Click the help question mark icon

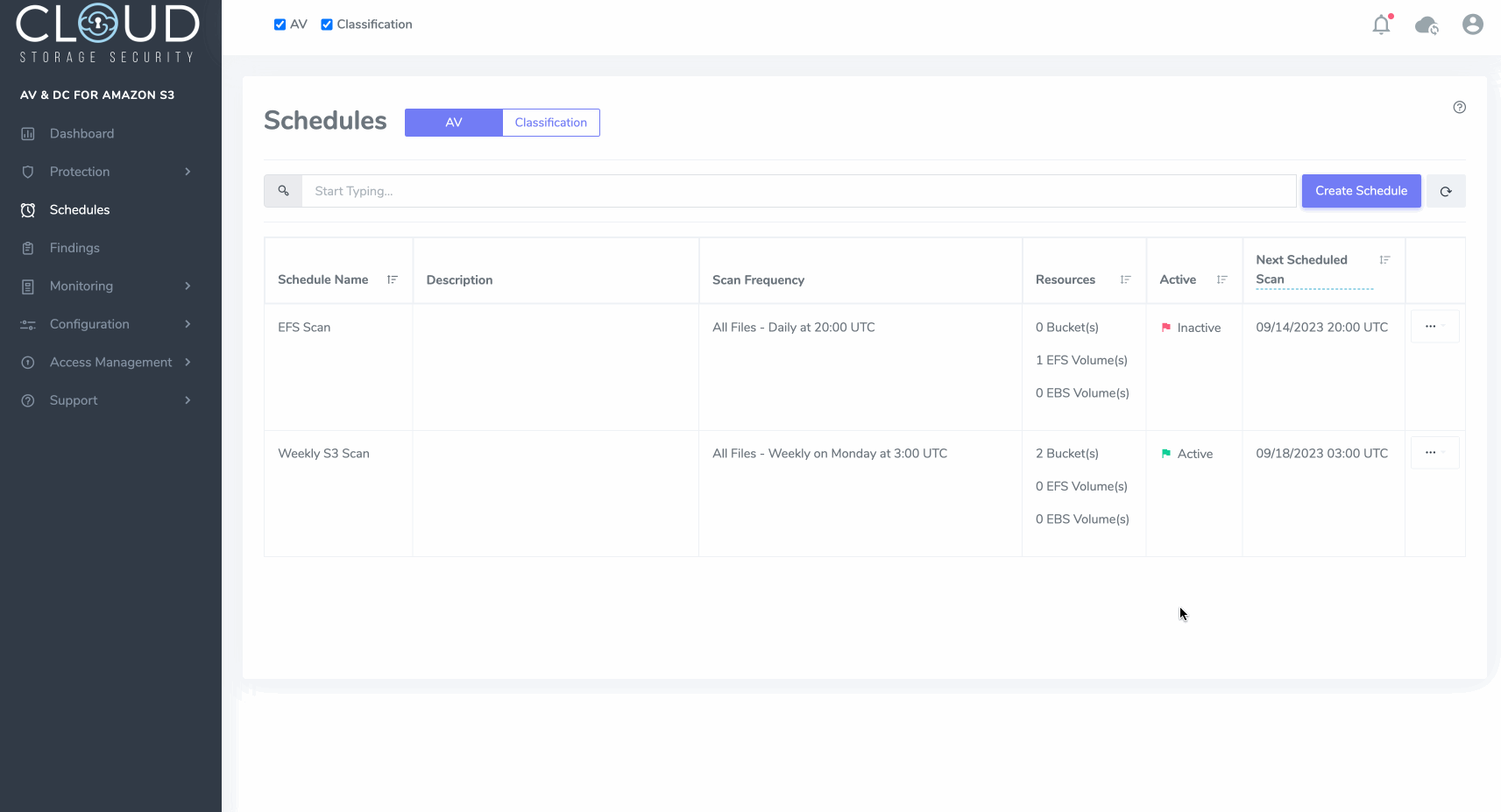click(x=1459, y=108)
